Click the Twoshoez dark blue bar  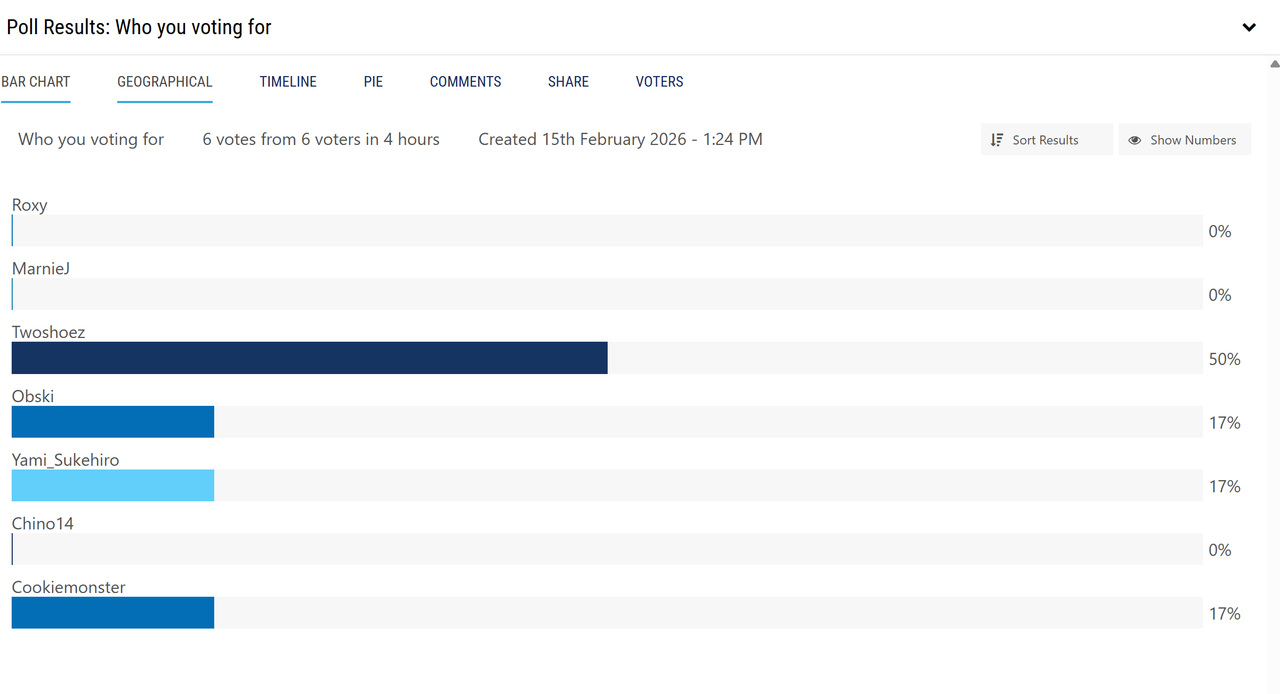(310, 358)
